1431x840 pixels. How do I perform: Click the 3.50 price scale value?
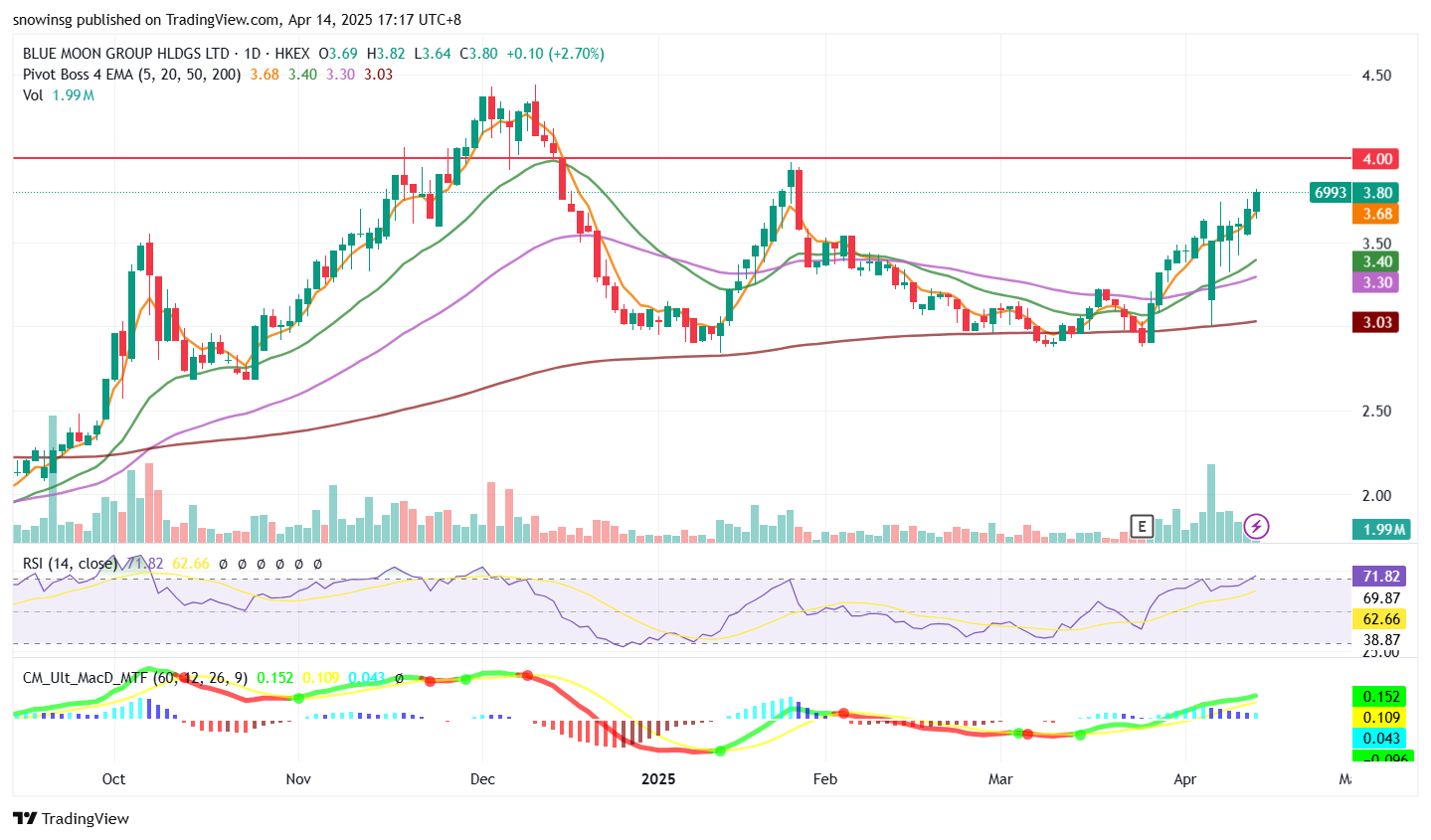1377,244
